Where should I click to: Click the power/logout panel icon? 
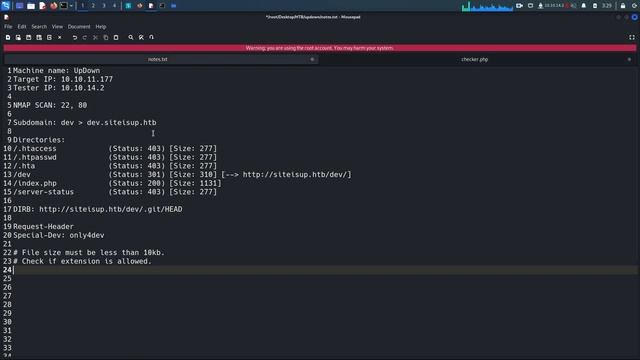[x=635, y=6]
